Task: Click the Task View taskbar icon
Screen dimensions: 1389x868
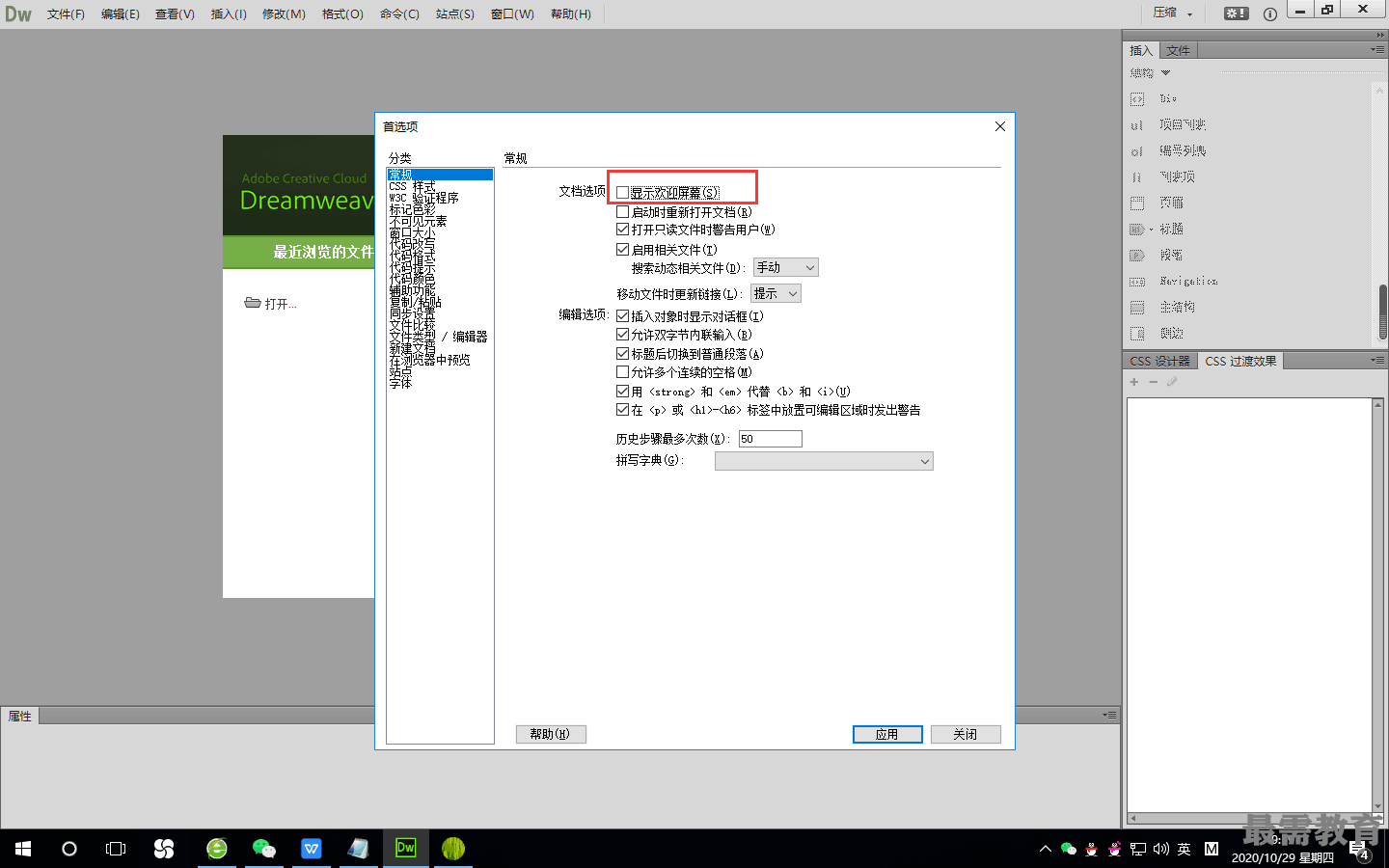Action: click(116, 849)
